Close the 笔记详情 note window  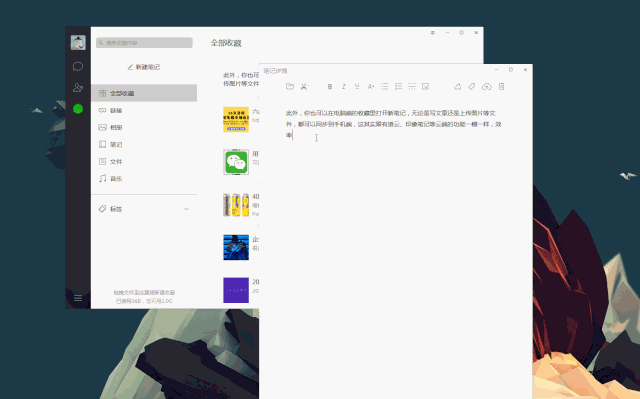[525, 70]
